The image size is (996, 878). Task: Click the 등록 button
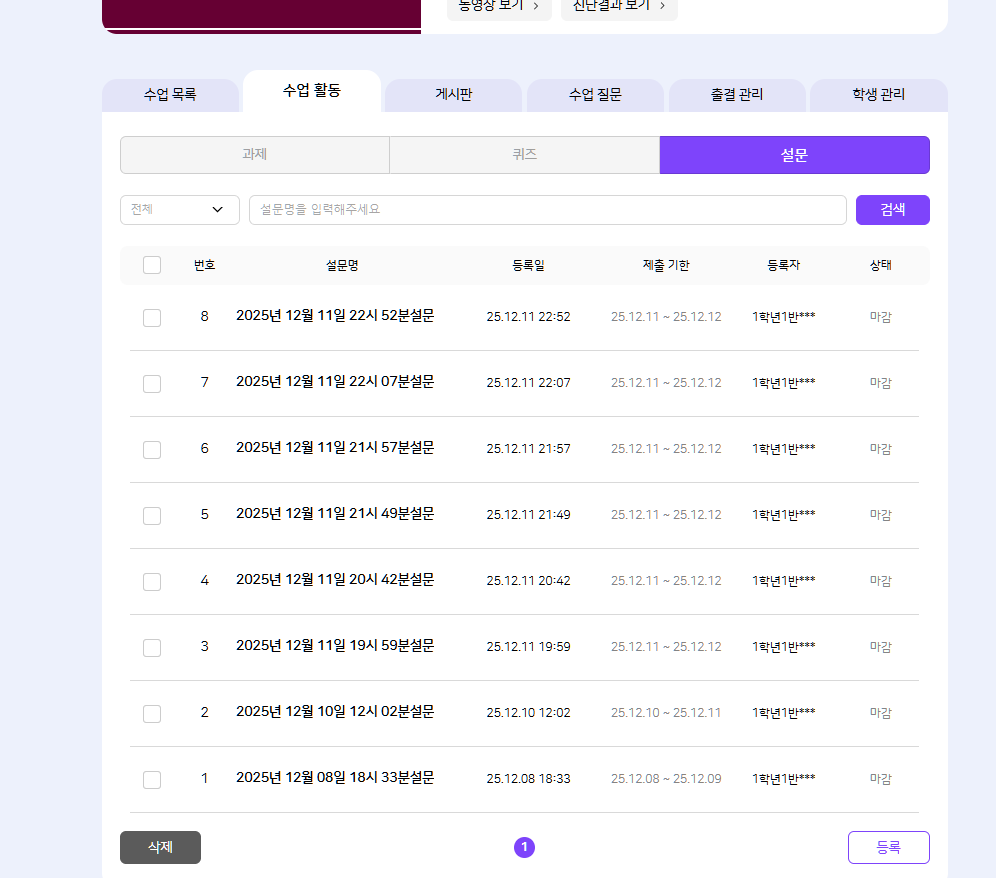[x=888, y=847]
